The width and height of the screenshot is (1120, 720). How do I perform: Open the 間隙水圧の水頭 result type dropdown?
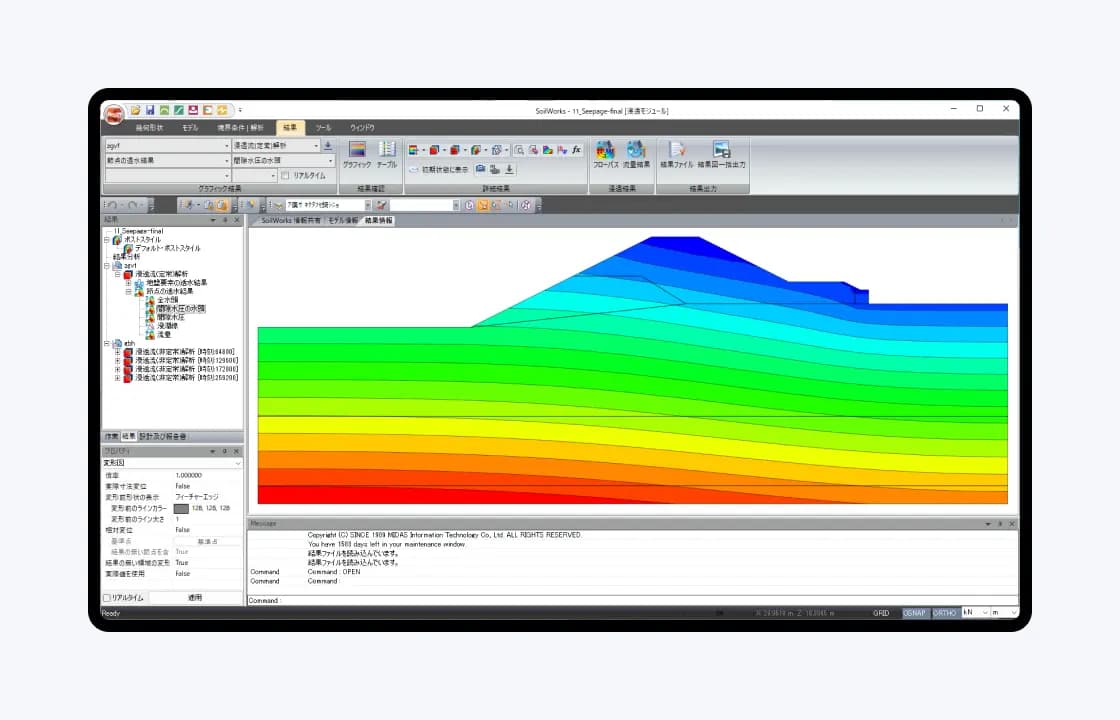(x=284, y=161)
